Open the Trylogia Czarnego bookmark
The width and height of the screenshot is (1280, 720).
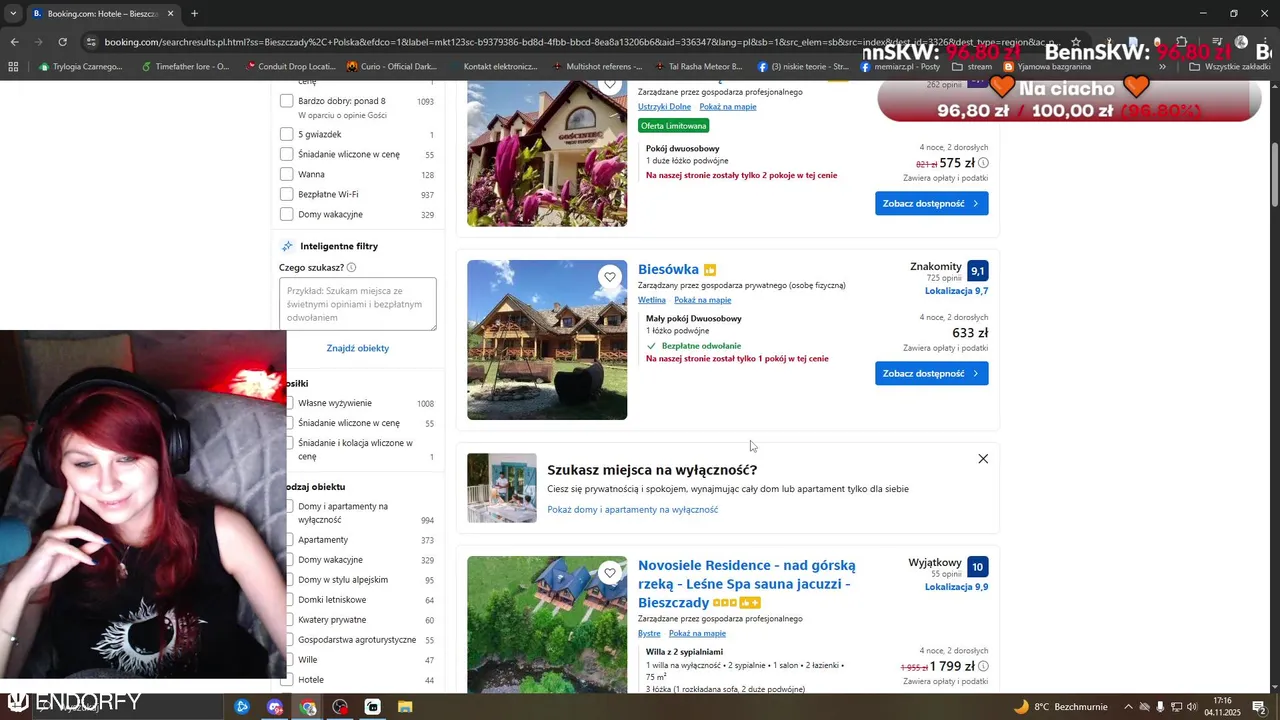pyautogui.click(x=80, y=67)
